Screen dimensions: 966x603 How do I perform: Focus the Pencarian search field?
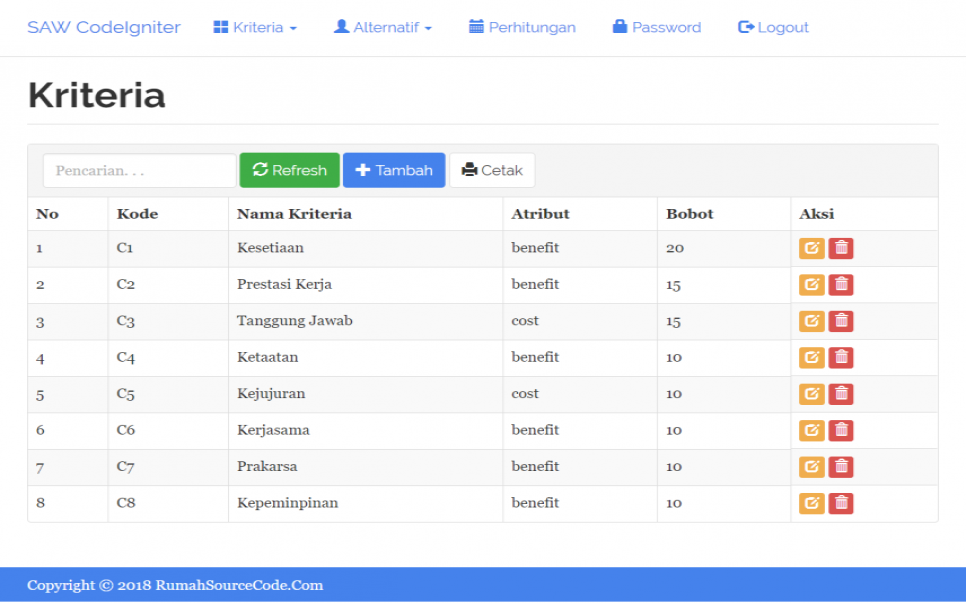click(139, 170)
